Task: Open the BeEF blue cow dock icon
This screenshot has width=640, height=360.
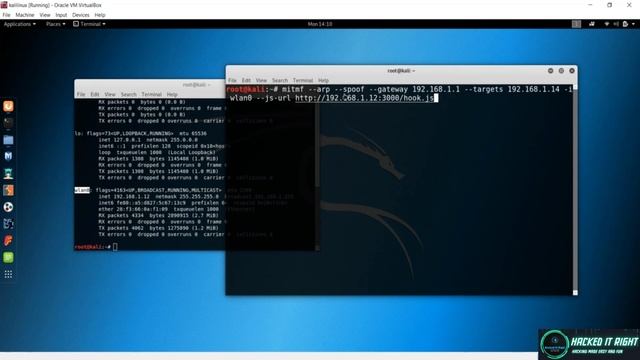Action: click(8, 224)
